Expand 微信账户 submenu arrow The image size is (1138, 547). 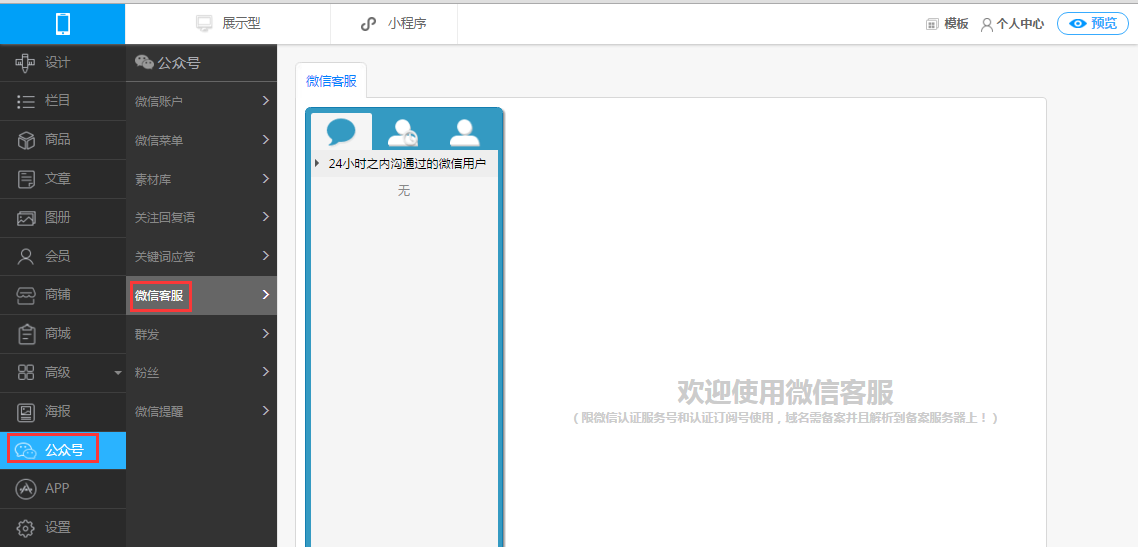pyautogui.click(x=266, y=101)
